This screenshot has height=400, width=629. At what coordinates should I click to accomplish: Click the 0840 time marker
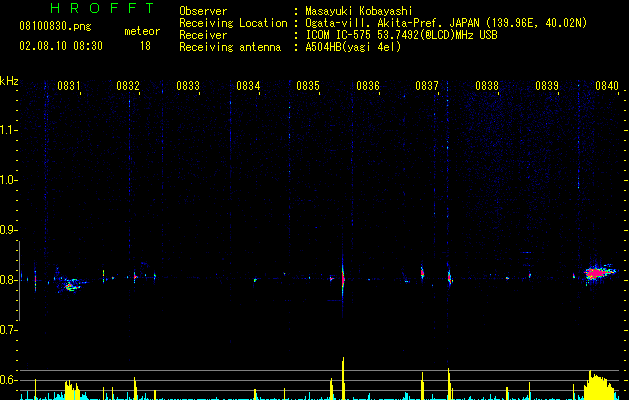click(x=607, y=86)
